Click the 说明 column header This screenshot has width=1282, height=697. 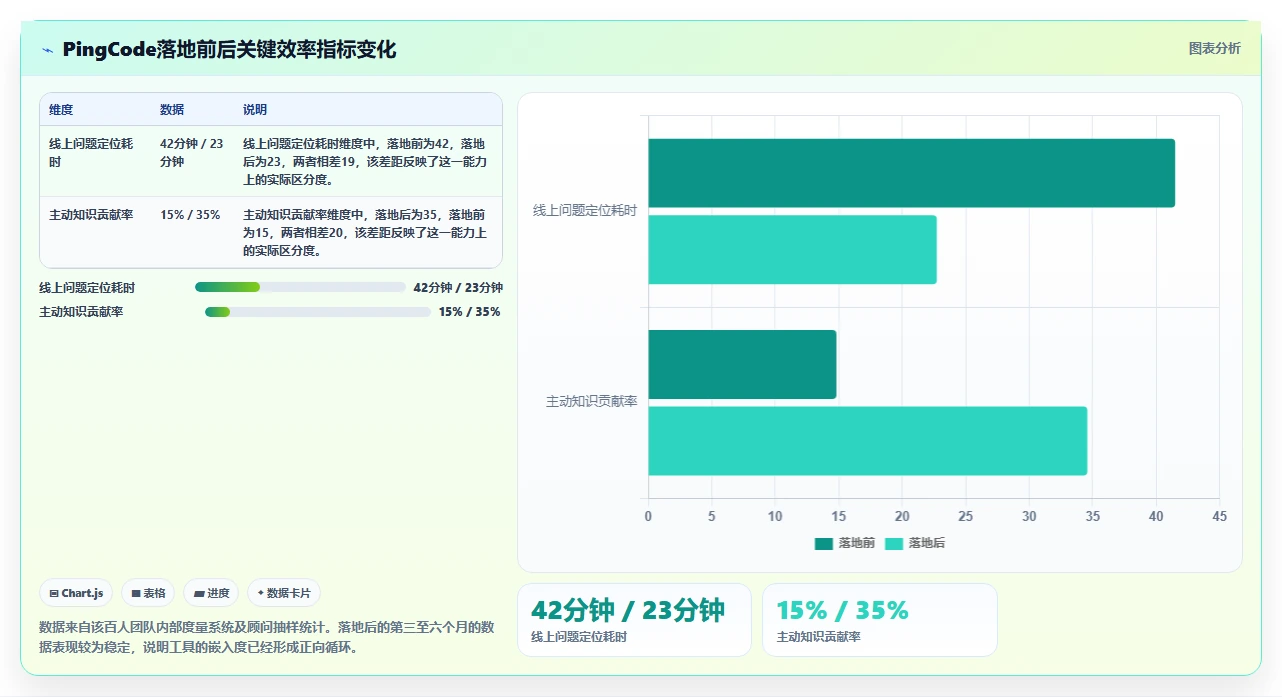click(x=255, y=110)
